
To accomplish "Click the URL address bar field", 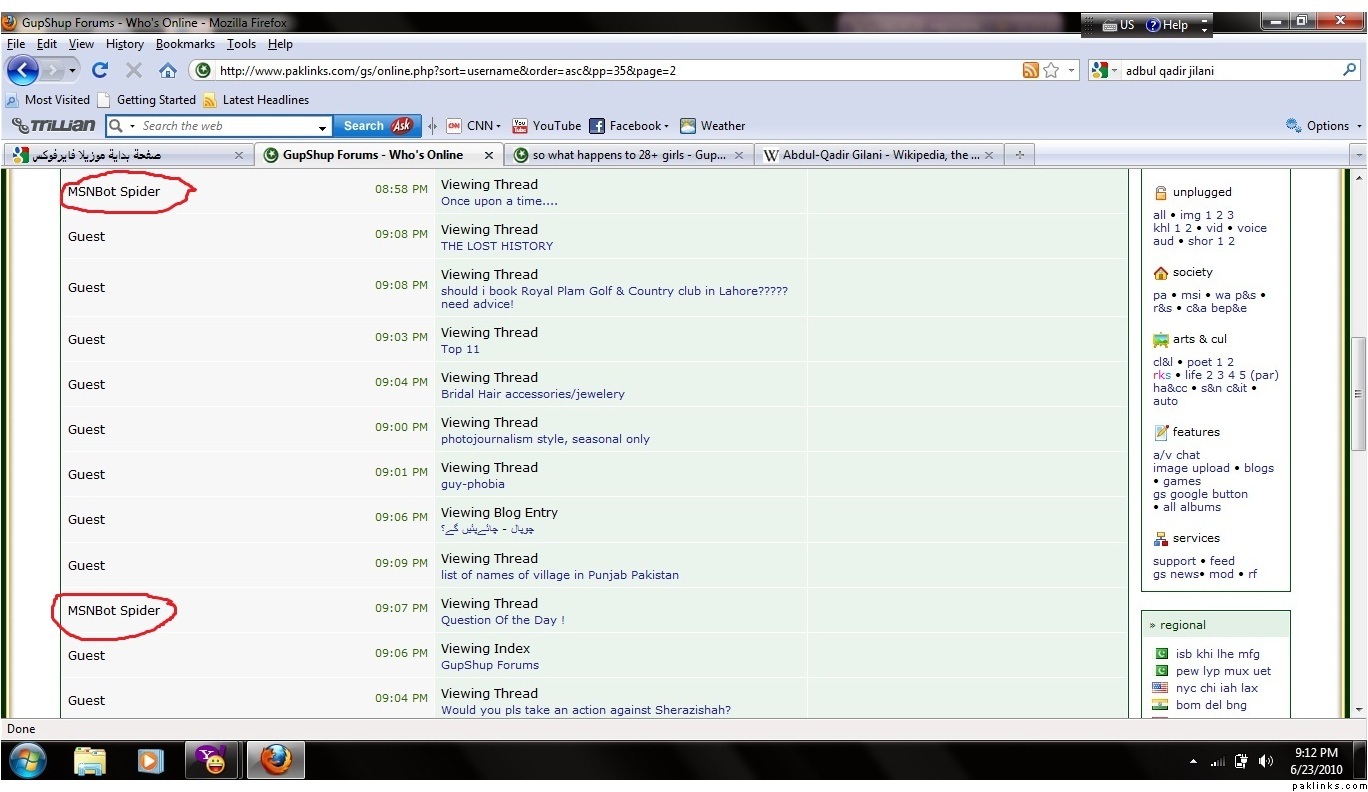I will [610, 71].
